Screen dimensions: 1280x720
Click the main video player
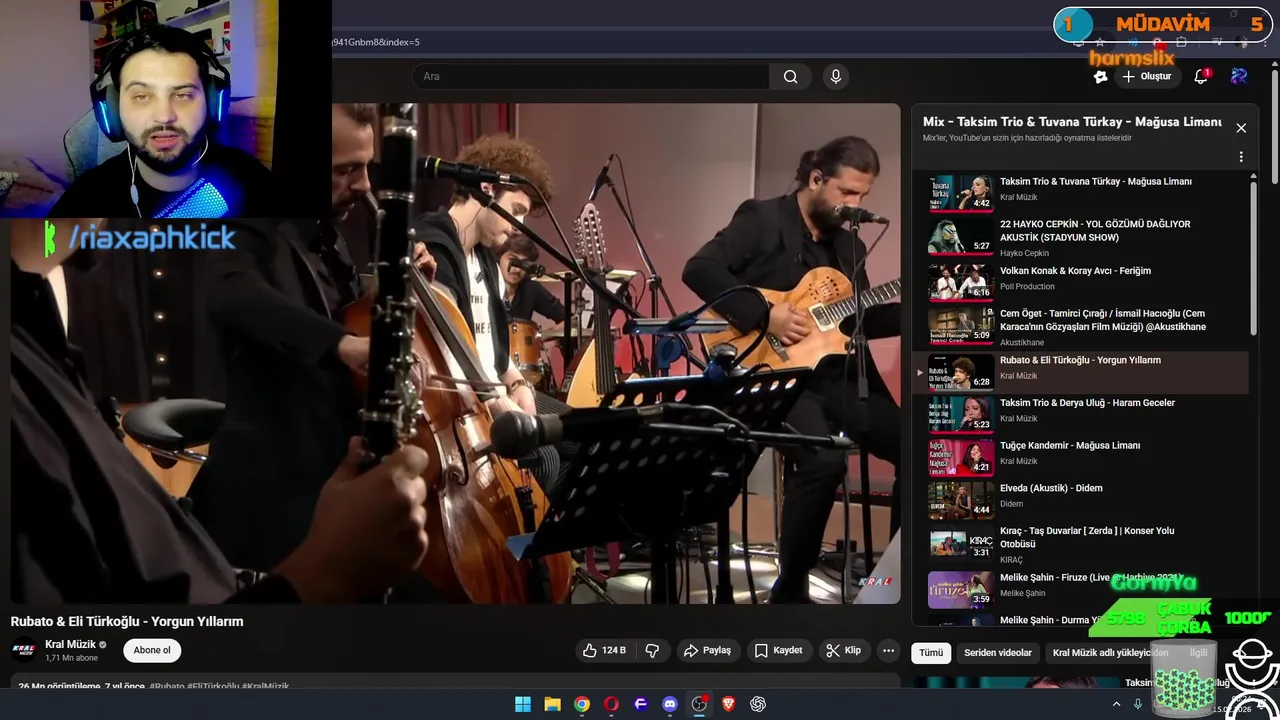pyautogui.click(x=455, y=353)
